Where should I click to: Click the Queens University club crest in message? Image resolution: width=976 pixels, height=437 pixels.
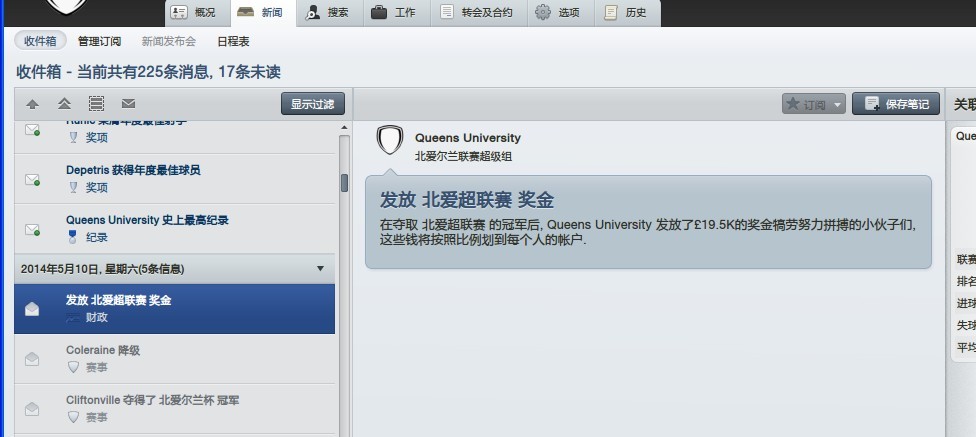(x=390, y=141)
